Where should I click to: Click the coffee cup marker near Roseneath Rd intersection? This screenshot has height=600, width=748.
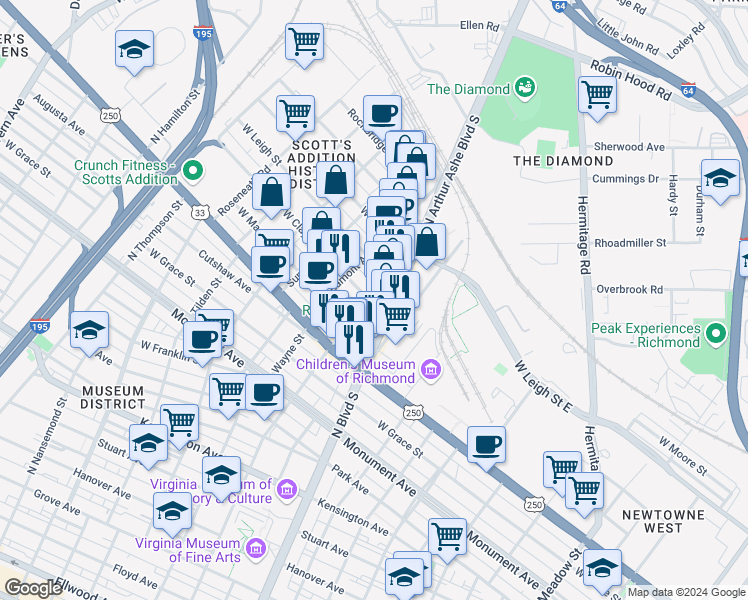[270, 266]
